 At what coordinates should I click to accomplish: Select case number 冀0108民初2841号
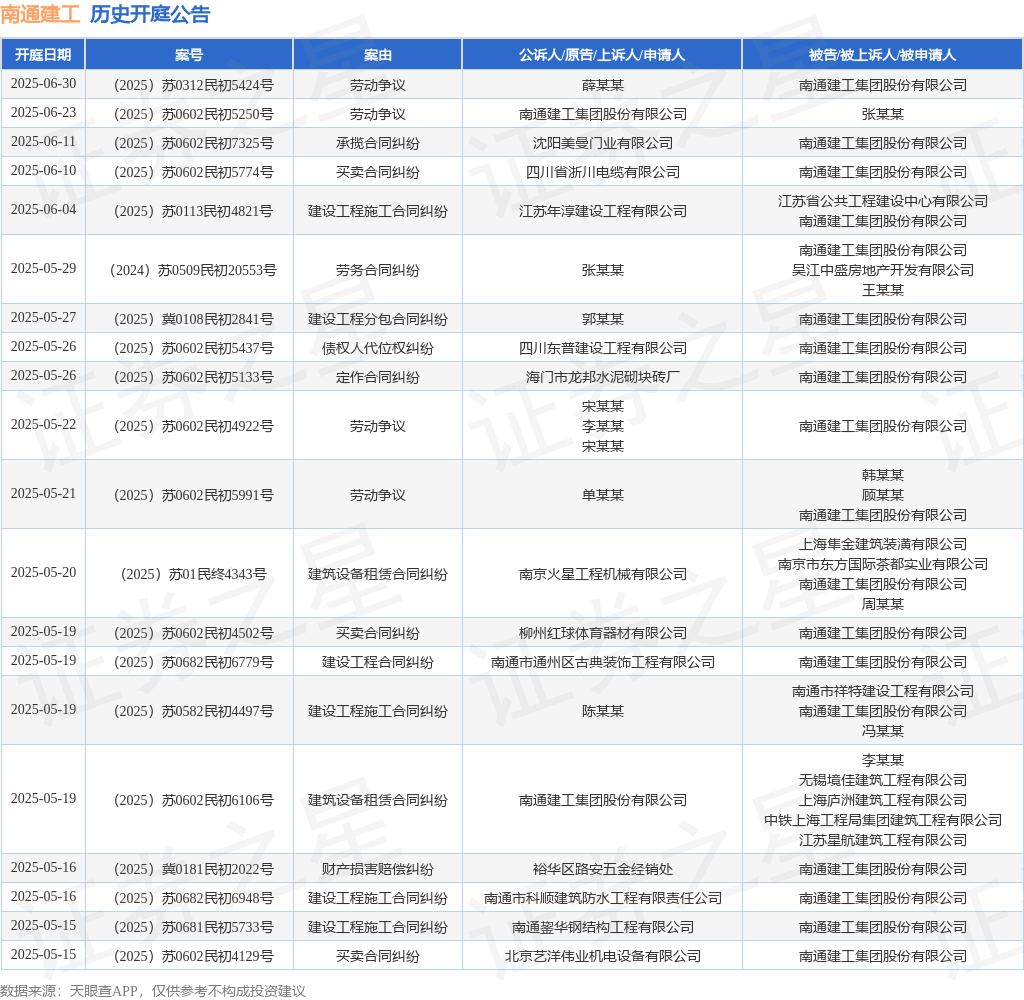click(x=193, y=319)
